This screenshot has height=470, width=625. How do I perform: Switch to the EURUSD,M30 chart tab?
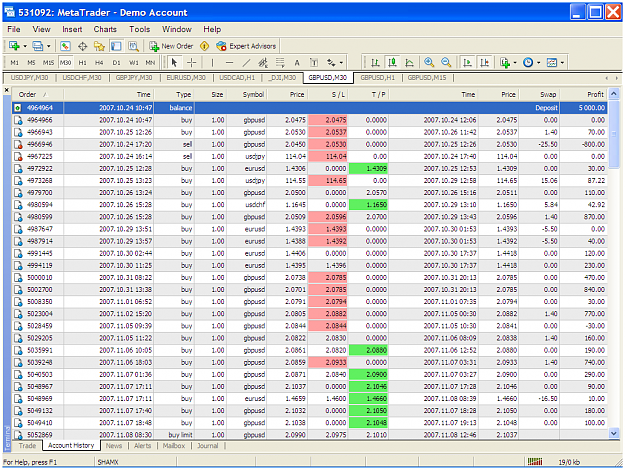tap(186, 78)
